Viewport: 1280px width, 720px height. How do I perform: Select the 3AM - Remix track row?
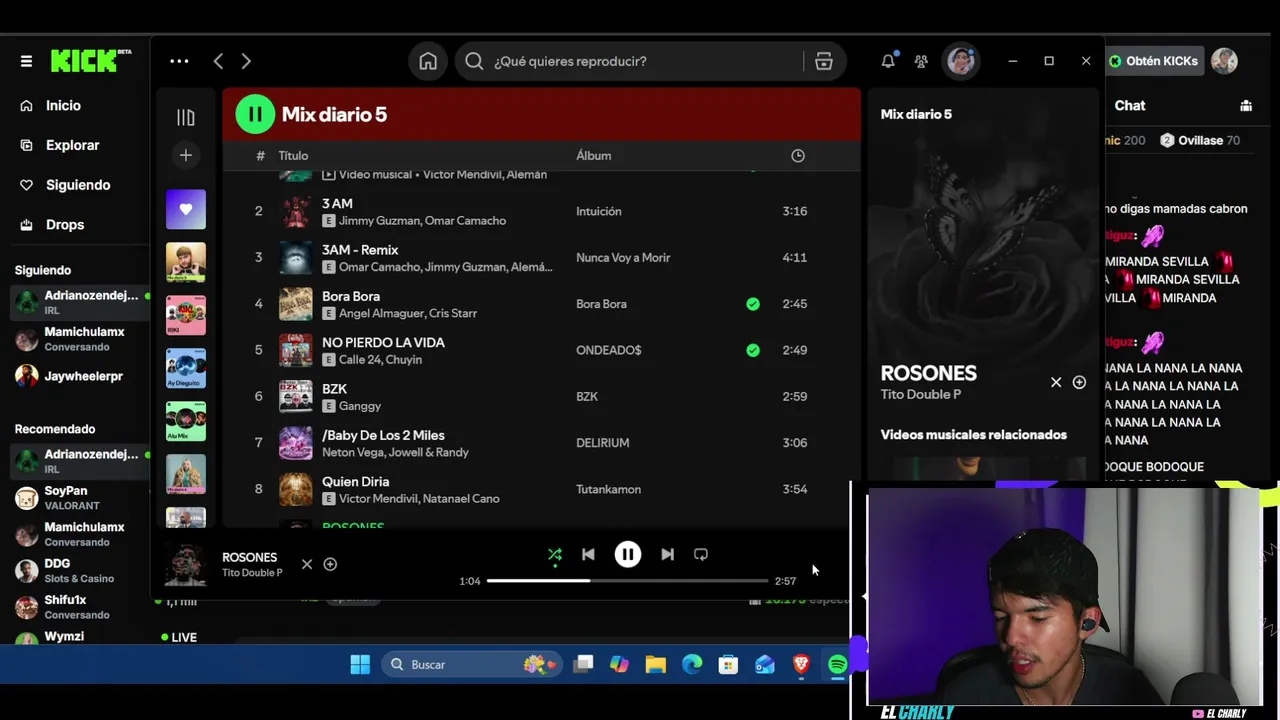click(540, 258)
